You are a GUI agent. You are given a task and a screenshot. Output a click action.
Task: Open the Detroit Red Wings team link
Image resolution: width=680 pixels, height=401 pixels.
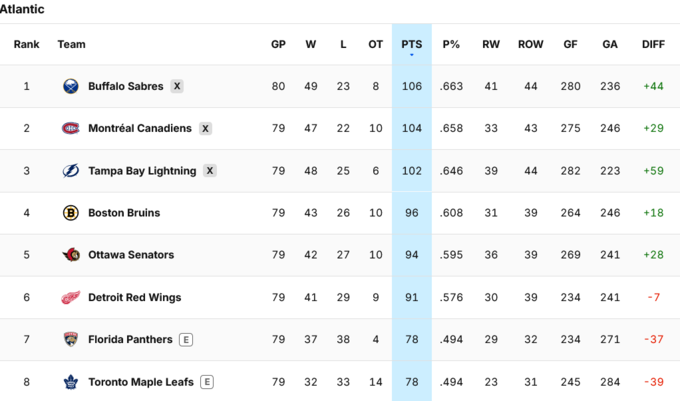[134, 297]
